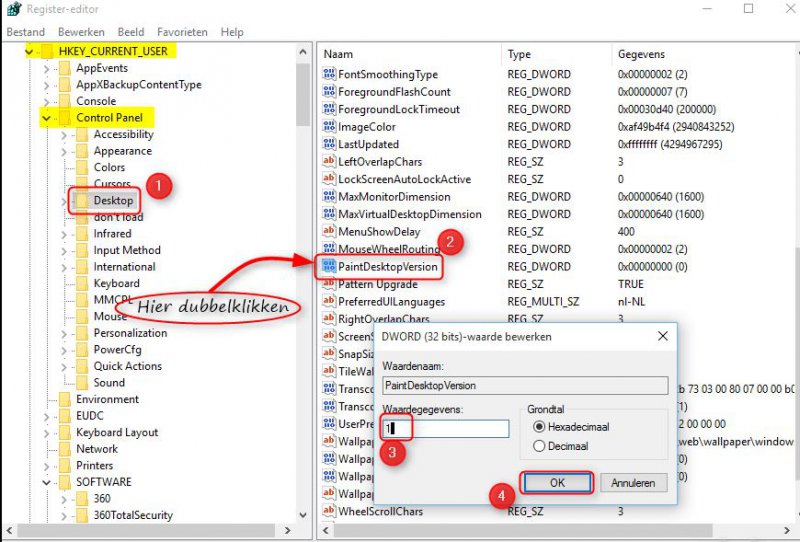Click the MenuShowDelay string icon
800x542 pixels.
coord(329,232)
